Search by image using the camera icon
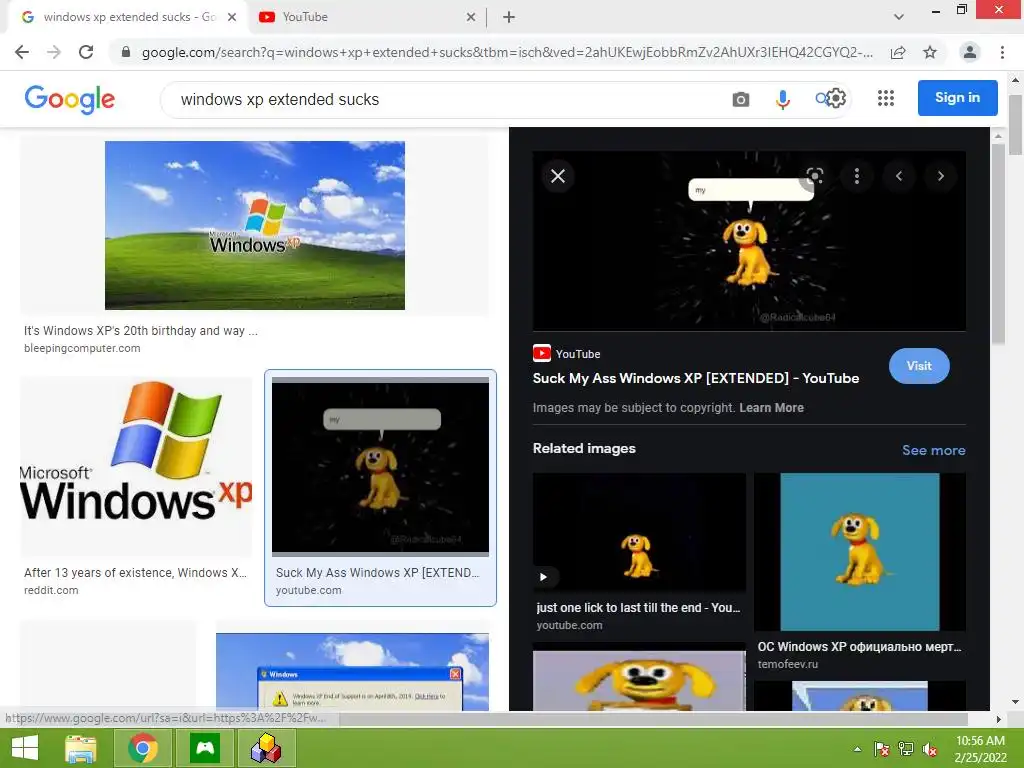This screenshot has height=768, width=1024. tap(741, 99)
